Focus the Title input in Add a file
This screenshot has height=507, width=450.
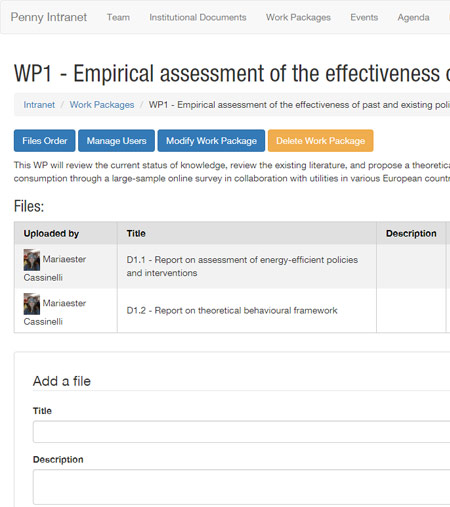coord(241,432)
